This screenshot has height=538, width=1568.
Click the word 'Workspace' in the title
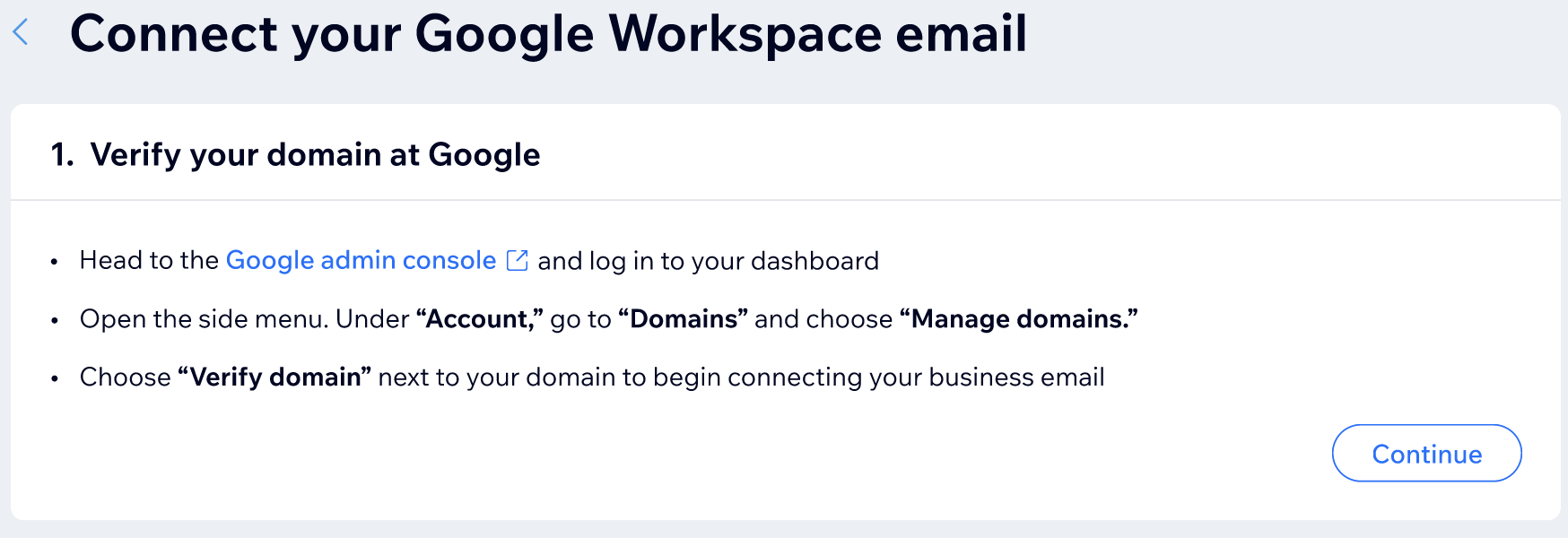(x=745, y=34)
